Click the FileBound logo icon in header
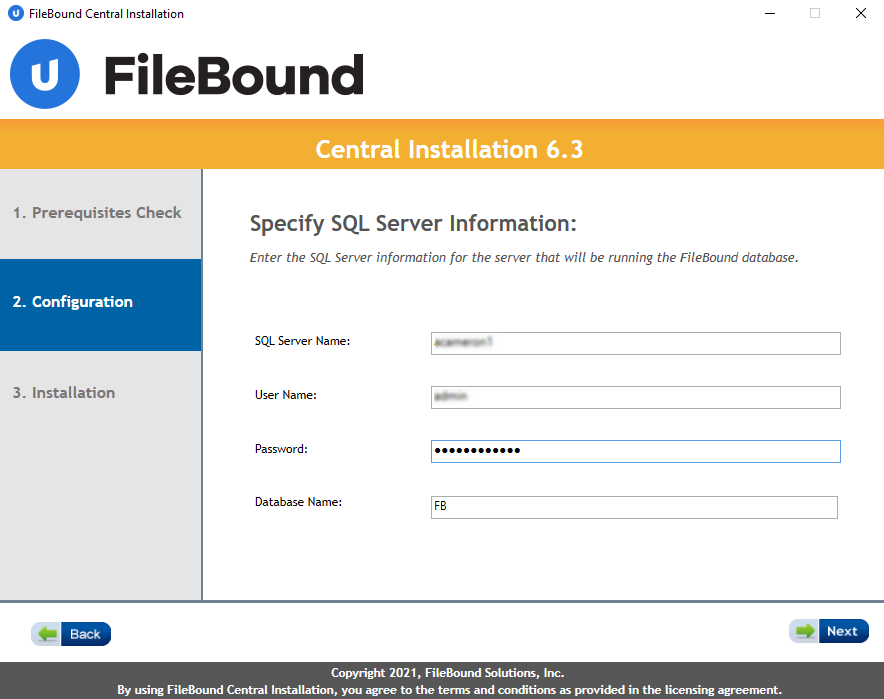The width and height of the screenshot is (884, 699). 45,74
